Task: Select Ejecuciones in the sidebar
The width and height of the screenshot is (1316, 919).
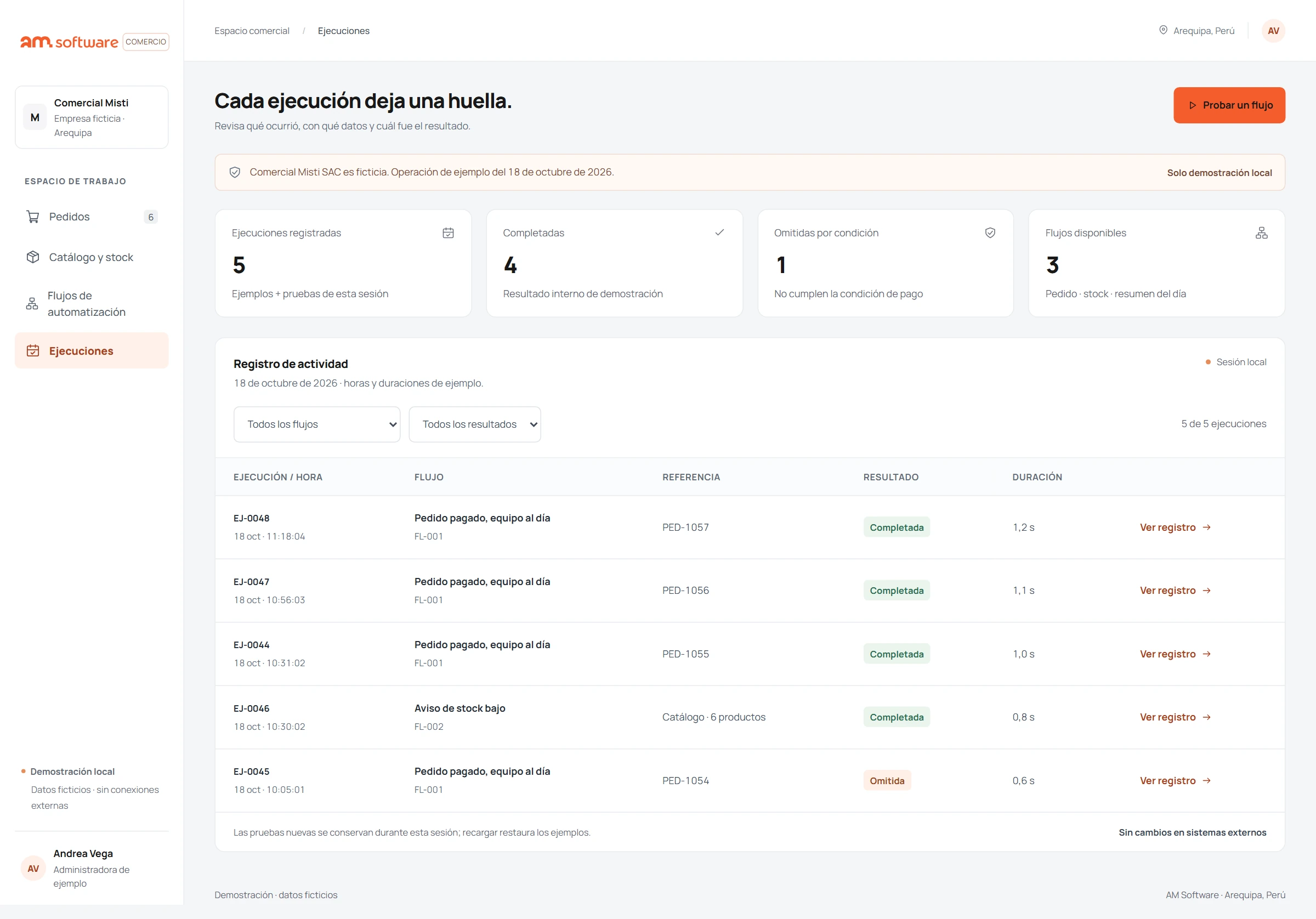Action: (x=92, y=351)
